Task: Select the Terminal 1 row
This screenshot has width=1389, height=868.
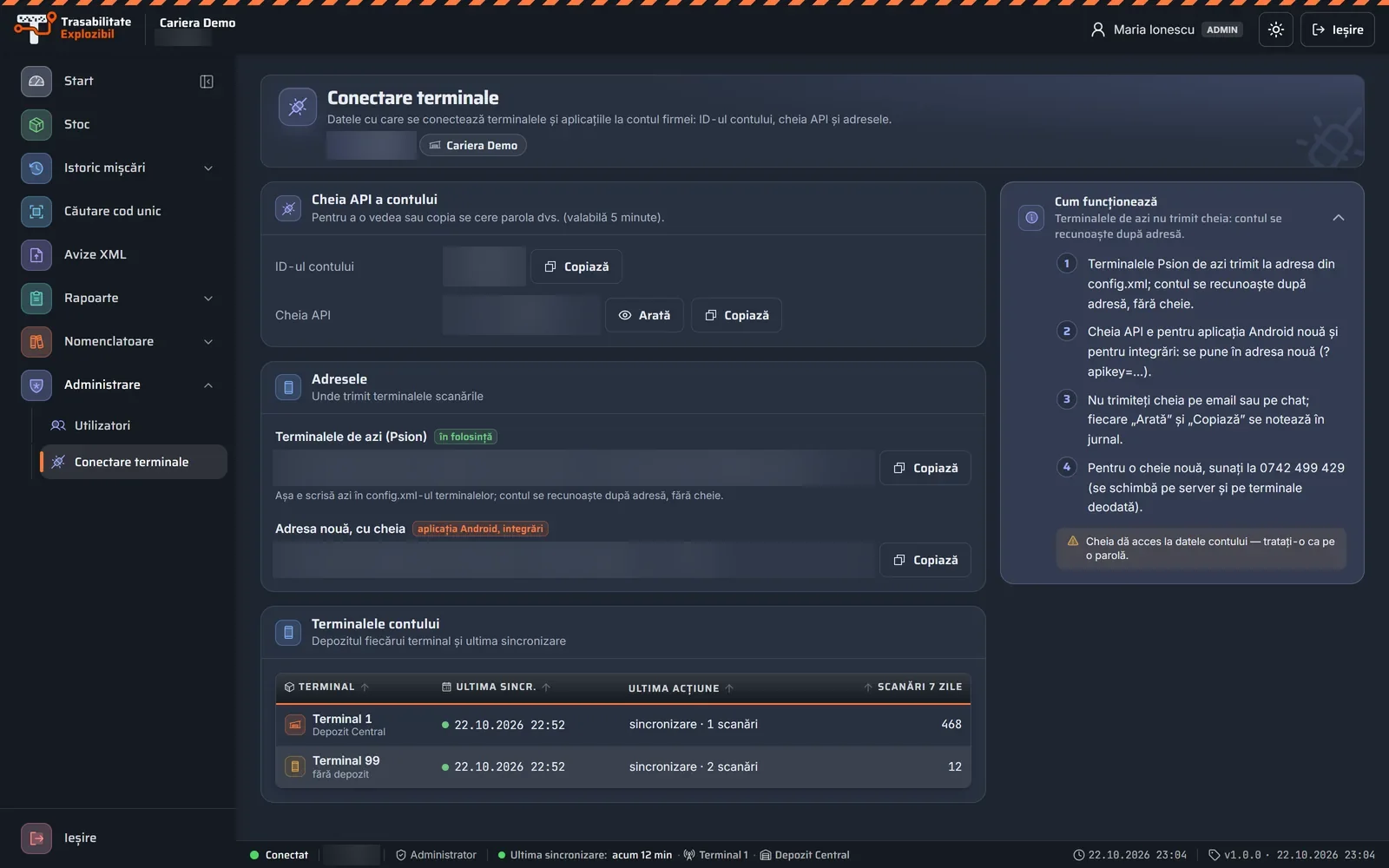Action: point(623,725)
